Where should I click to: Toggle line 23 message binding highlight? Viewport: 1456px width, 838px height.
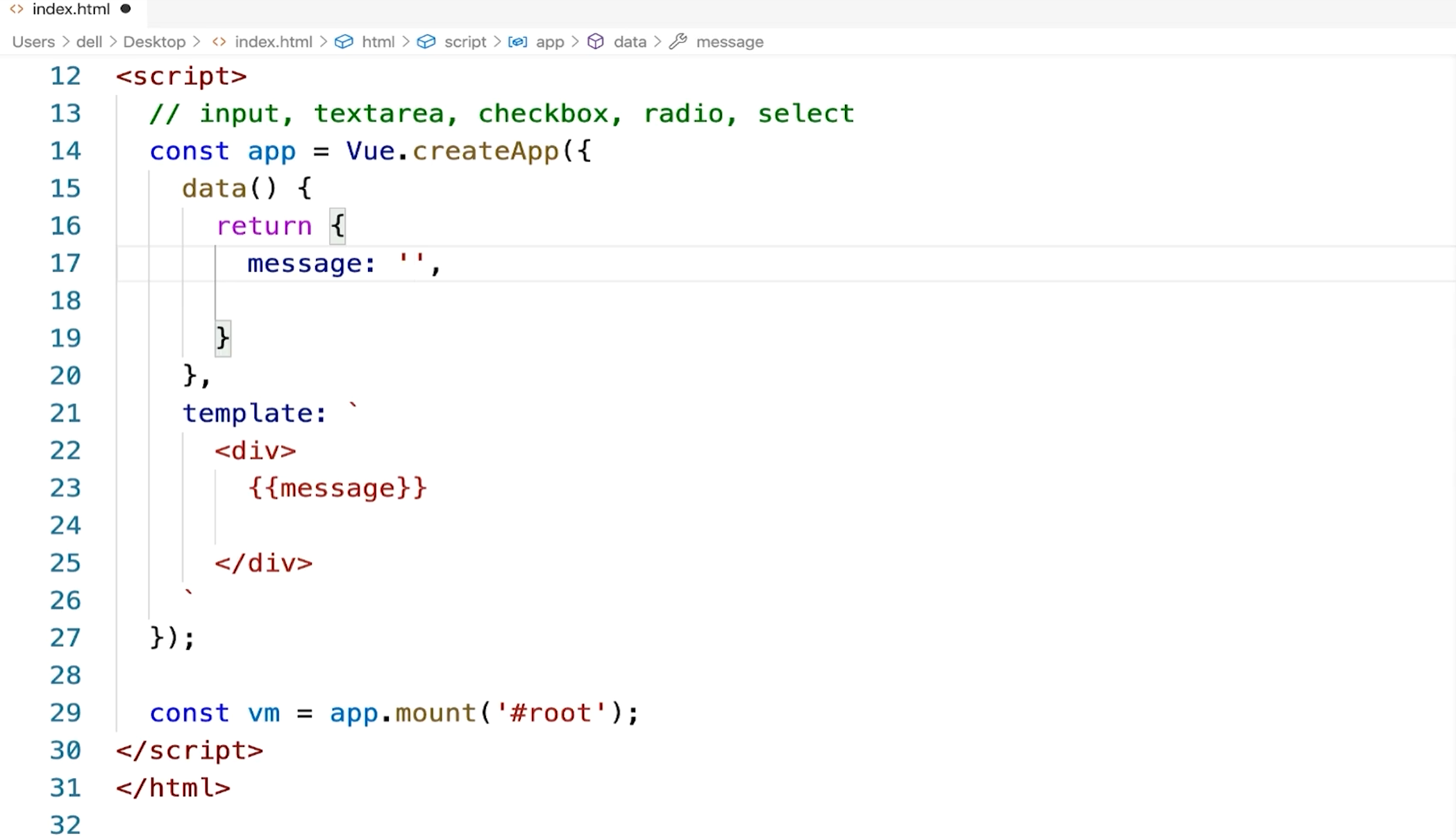[337, 487]
